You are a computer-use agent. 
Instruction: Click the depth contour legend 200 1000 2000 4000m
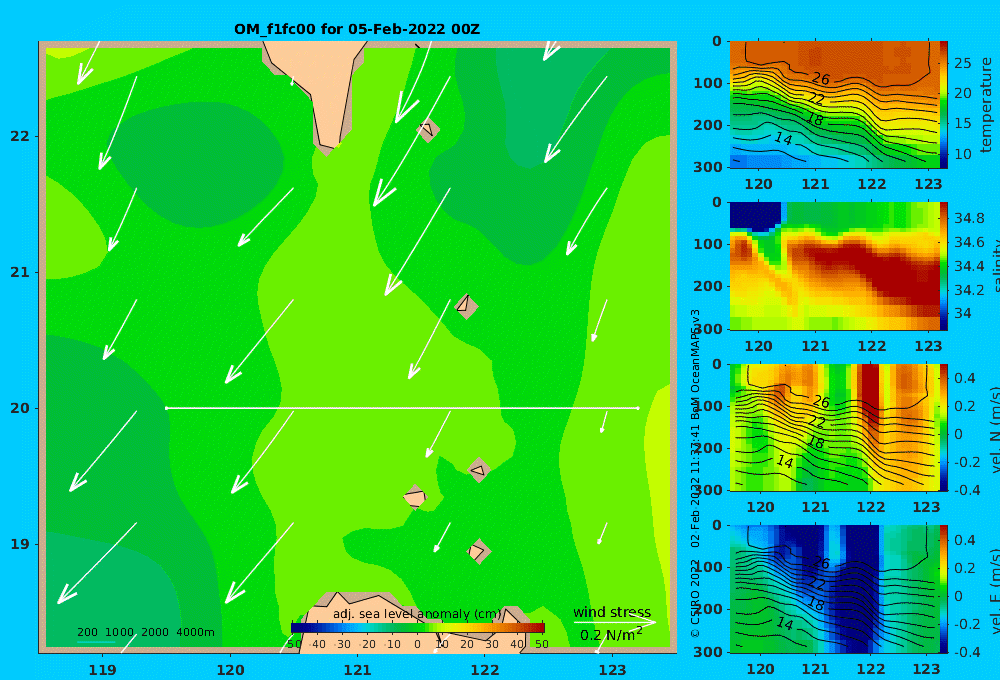tap(145, 632)
